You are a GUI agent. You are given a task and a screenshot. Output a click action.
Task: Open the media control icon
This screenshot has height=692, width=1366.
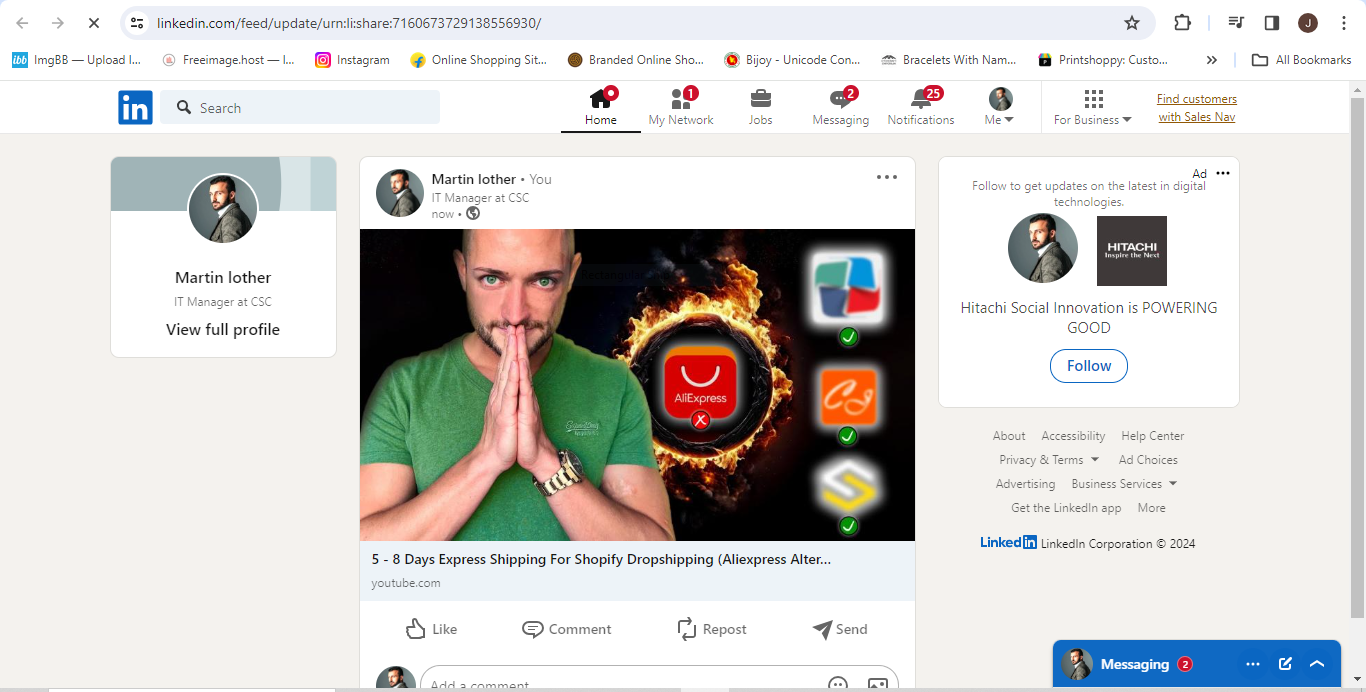(1236, 23)
